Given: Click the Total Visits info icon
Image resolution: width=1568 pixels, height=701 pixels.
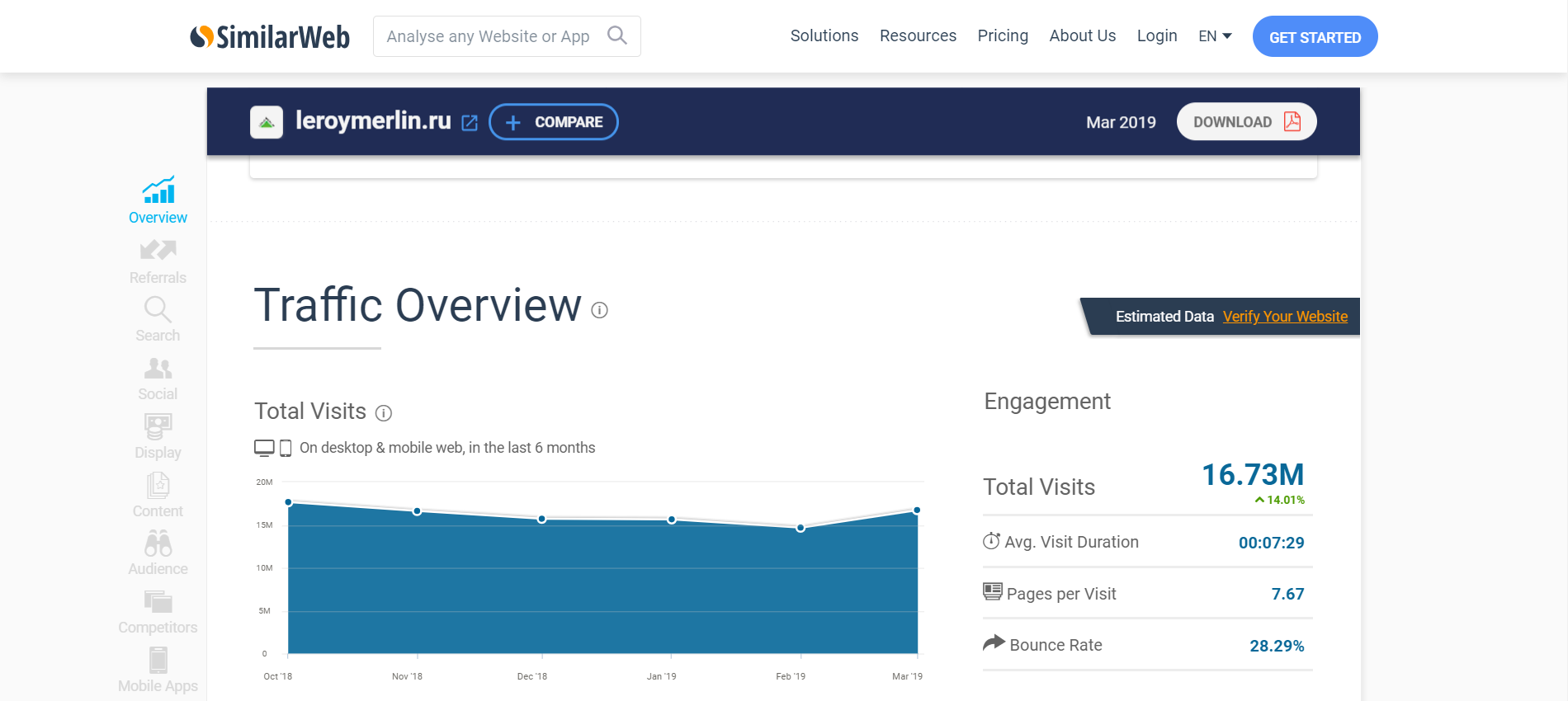Looking at the screenshot, I should point(384,413).
